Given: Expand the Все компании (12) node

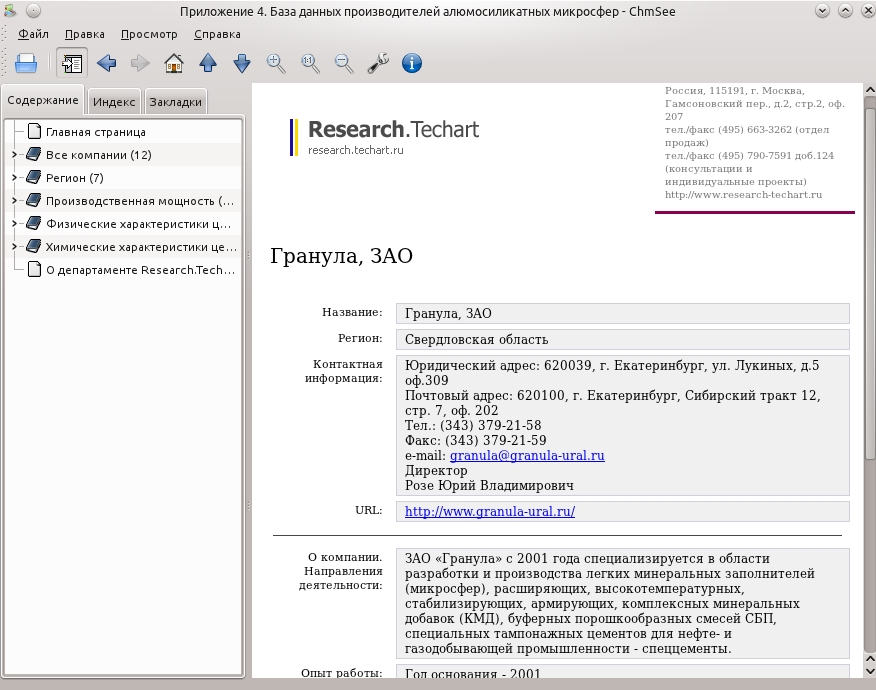Looking at the screenshot, I should pyautogui.click(x=15, y=155).
